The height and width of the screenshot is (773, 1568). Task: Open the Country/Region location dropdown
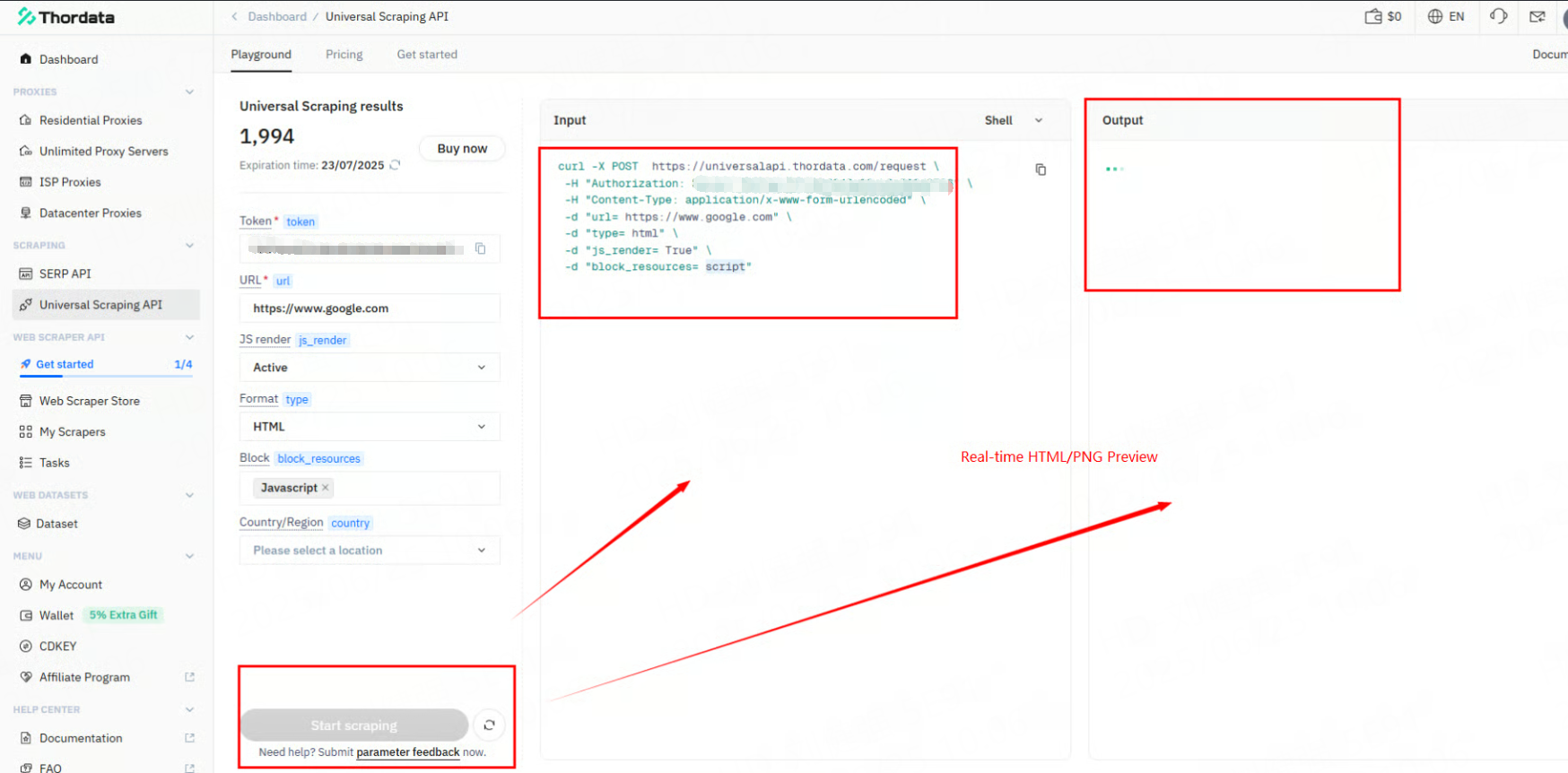[370, 551]
